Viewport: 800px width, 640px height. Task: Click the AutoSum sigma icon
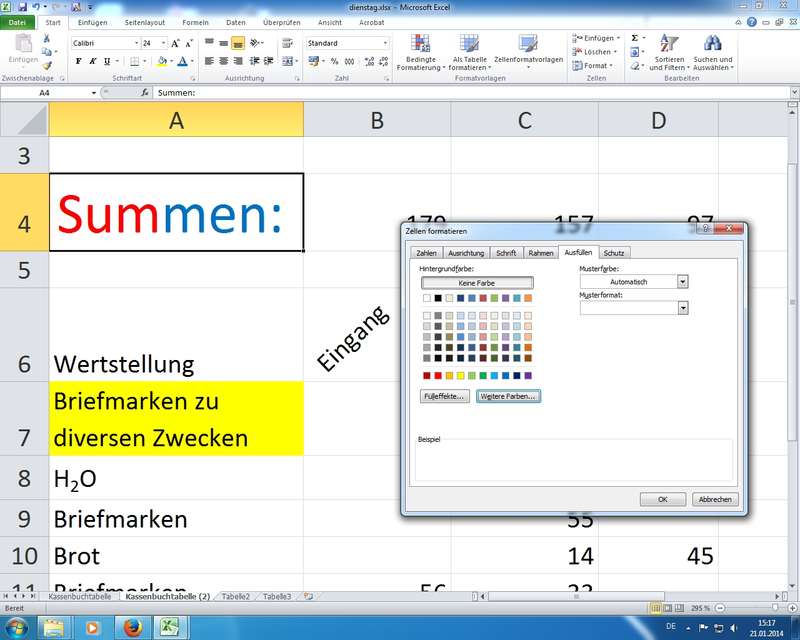click(635, 38)
